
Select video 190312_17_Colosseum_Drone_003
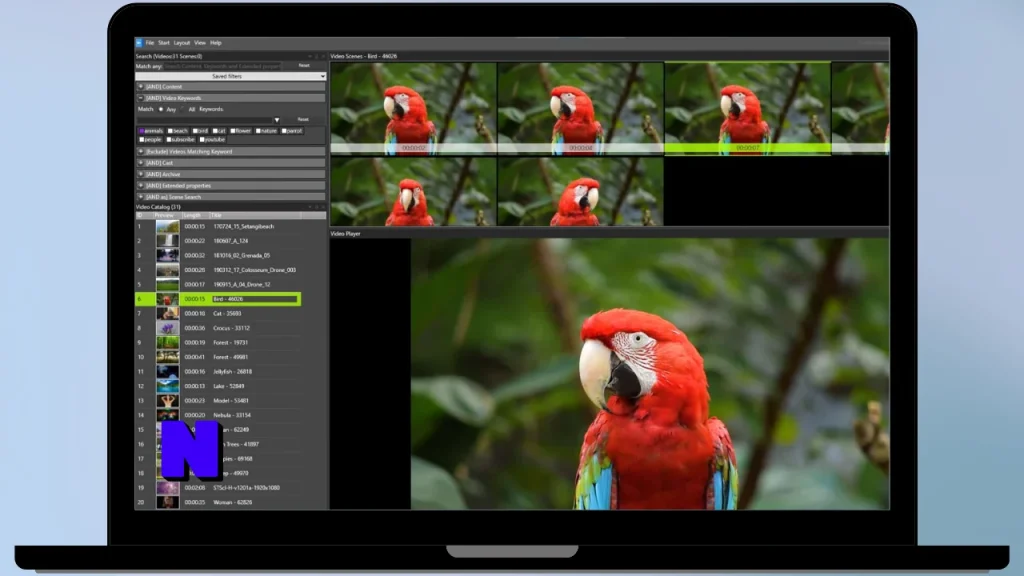[218, 270]
